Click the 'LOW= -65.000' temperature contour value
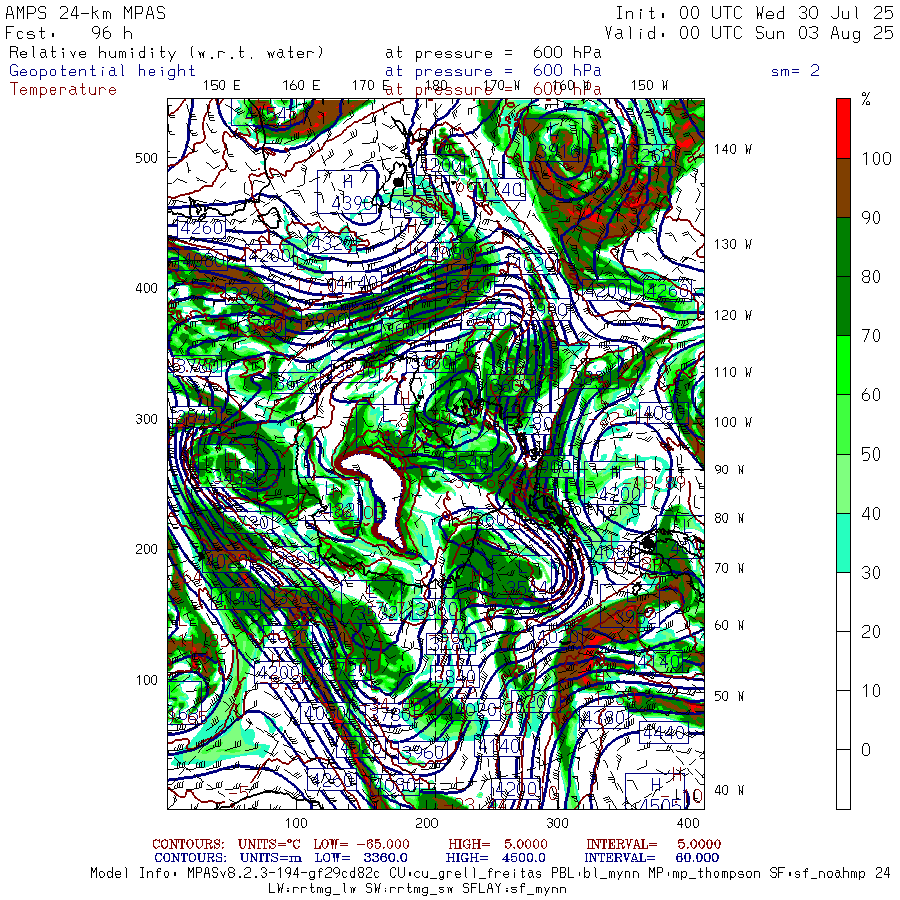900x900 pixels. [x=362, y=844]
